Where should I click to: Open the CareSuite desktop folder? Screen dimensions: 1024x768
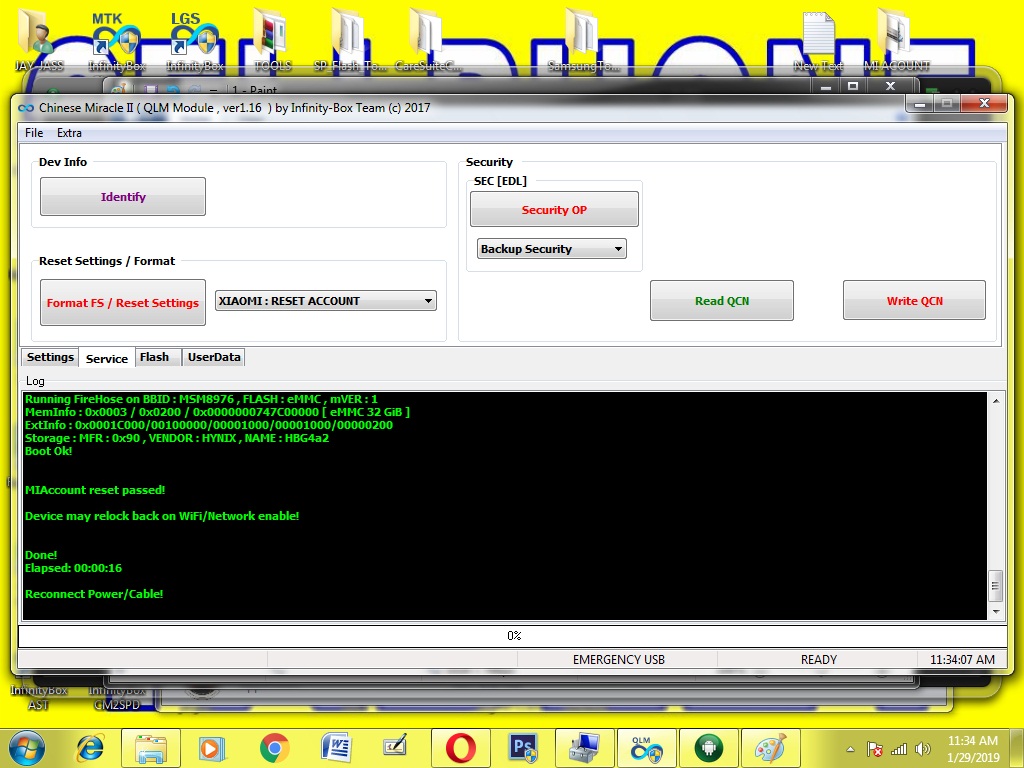428,40
